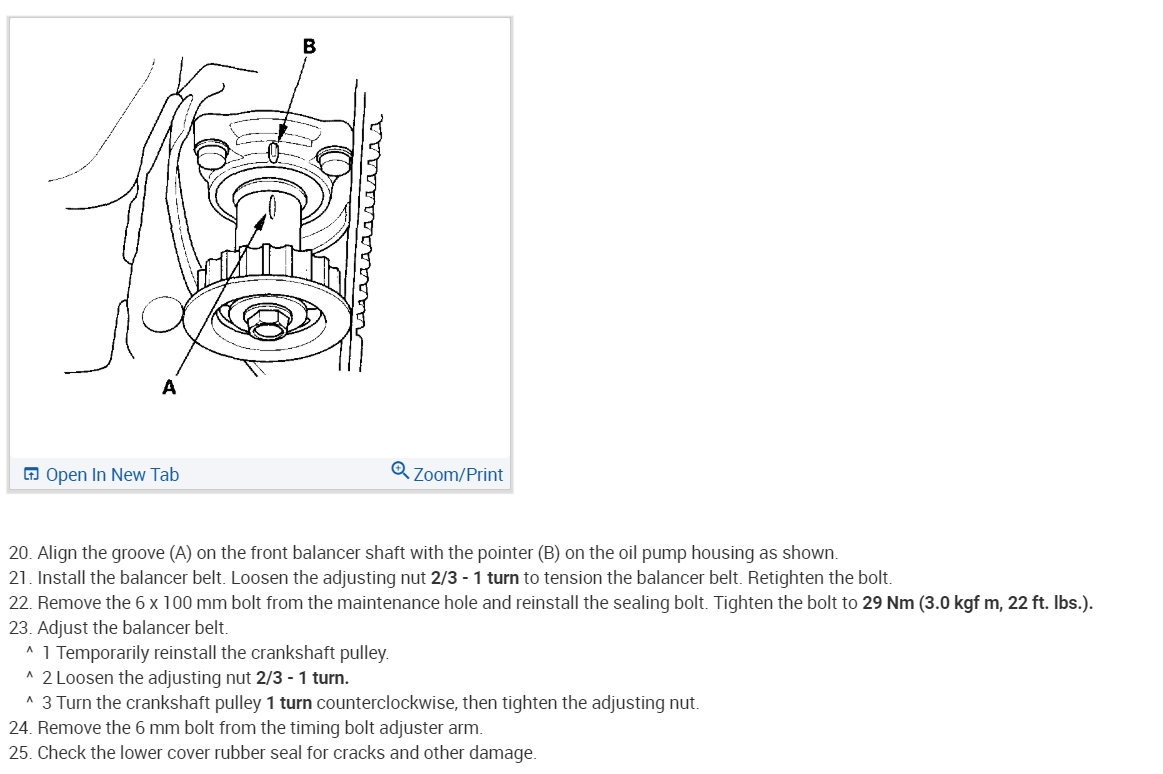The height and width of the screenshot is (774, 1163).
Task: Click step 20 about aligning groove (A)
Action: click(424, 553)
